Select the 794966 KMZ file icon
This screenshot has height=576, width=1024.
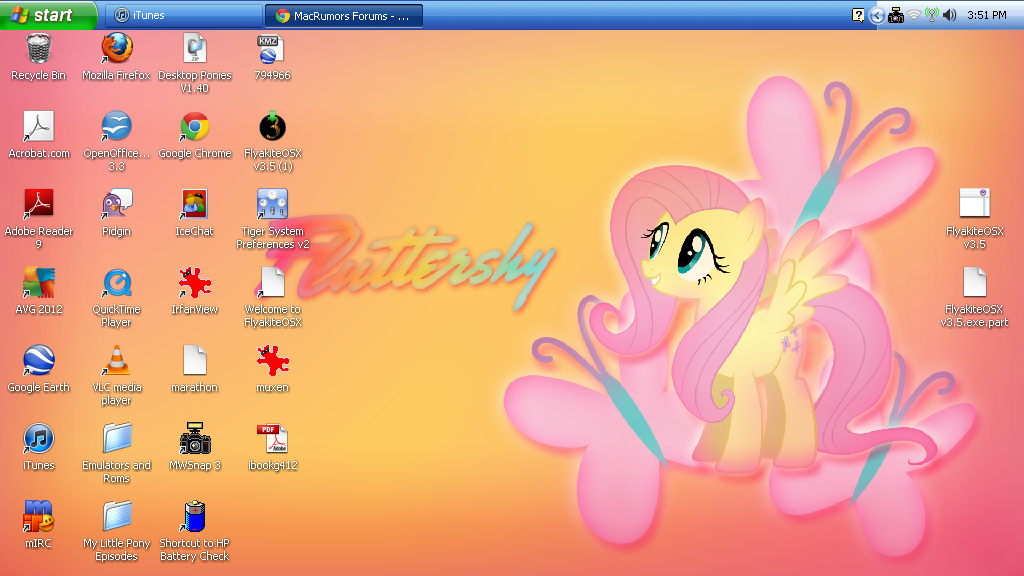click(272, 49)
